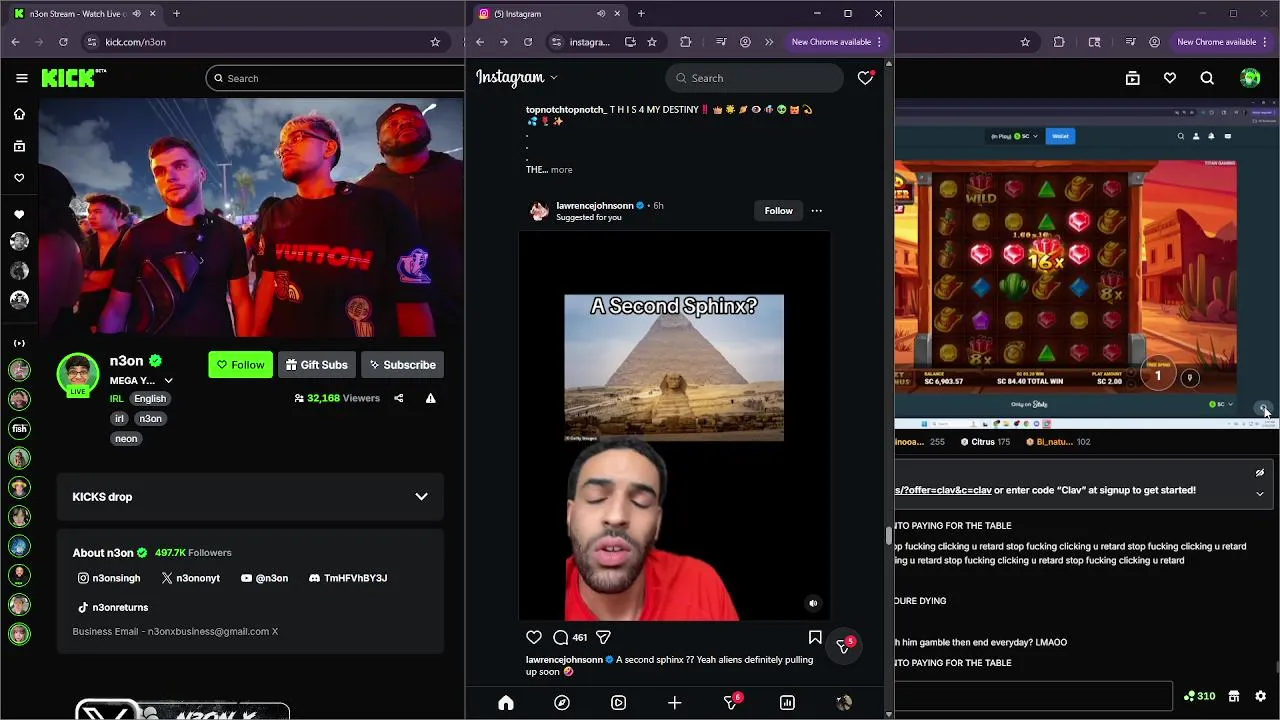Screen dimensions: 1280x720
Task: Open the n3on stream avatar
Action: (x=78, y=375)
